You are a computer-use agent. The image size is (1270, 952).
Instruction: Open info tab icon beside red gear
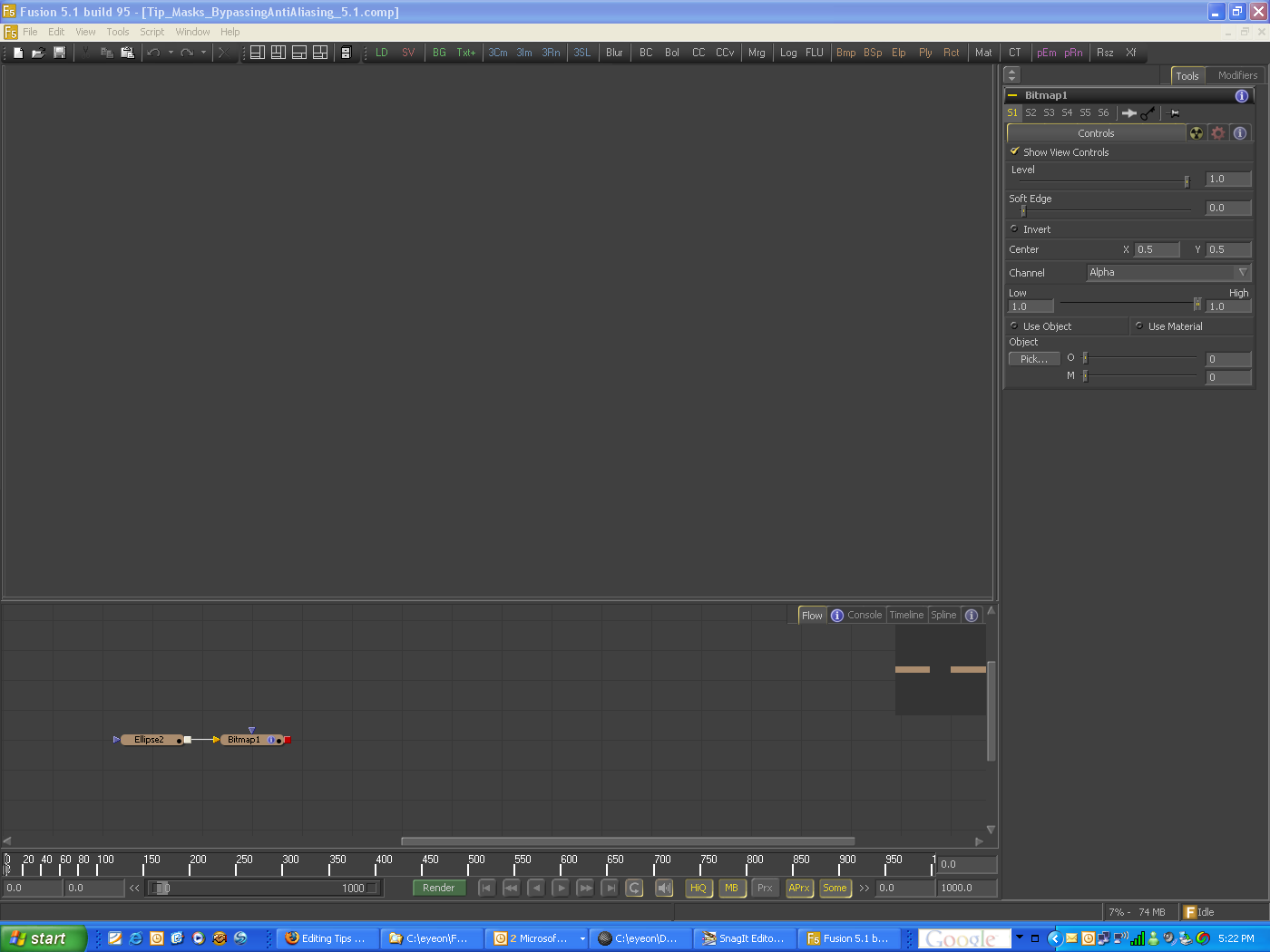pos(1240,133)
